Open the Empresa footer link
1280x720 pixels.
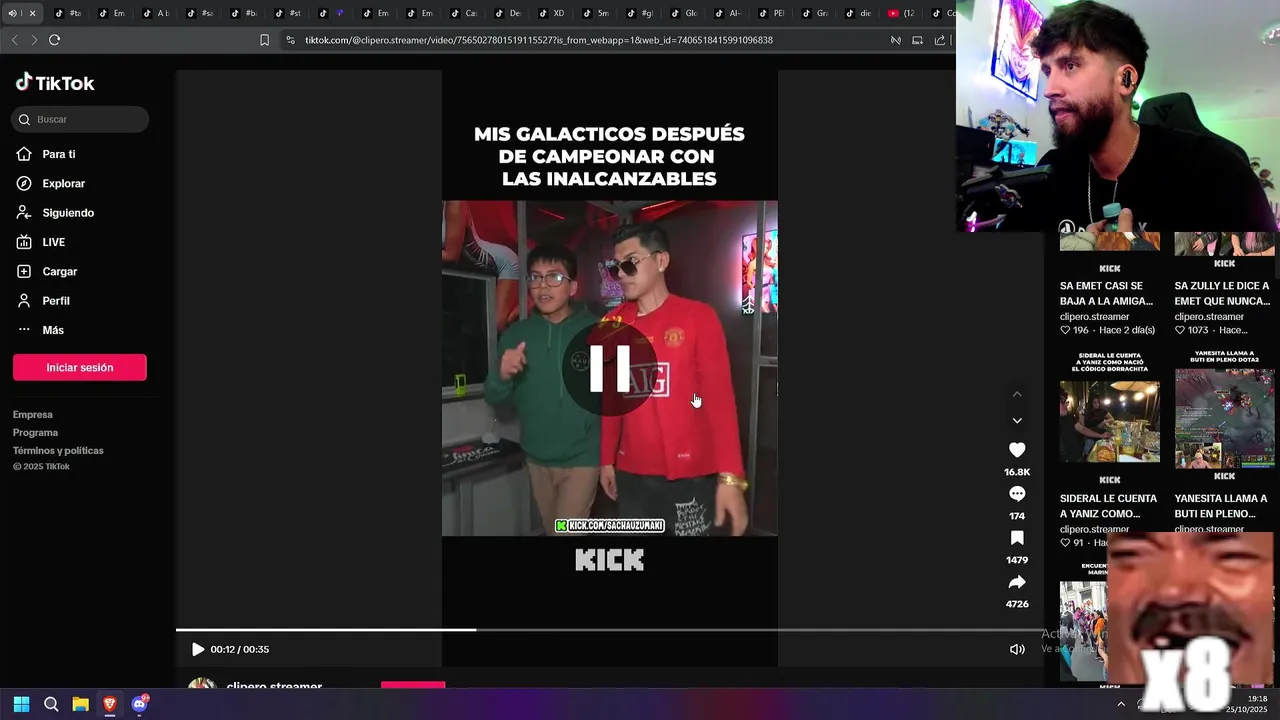(33, 414)
